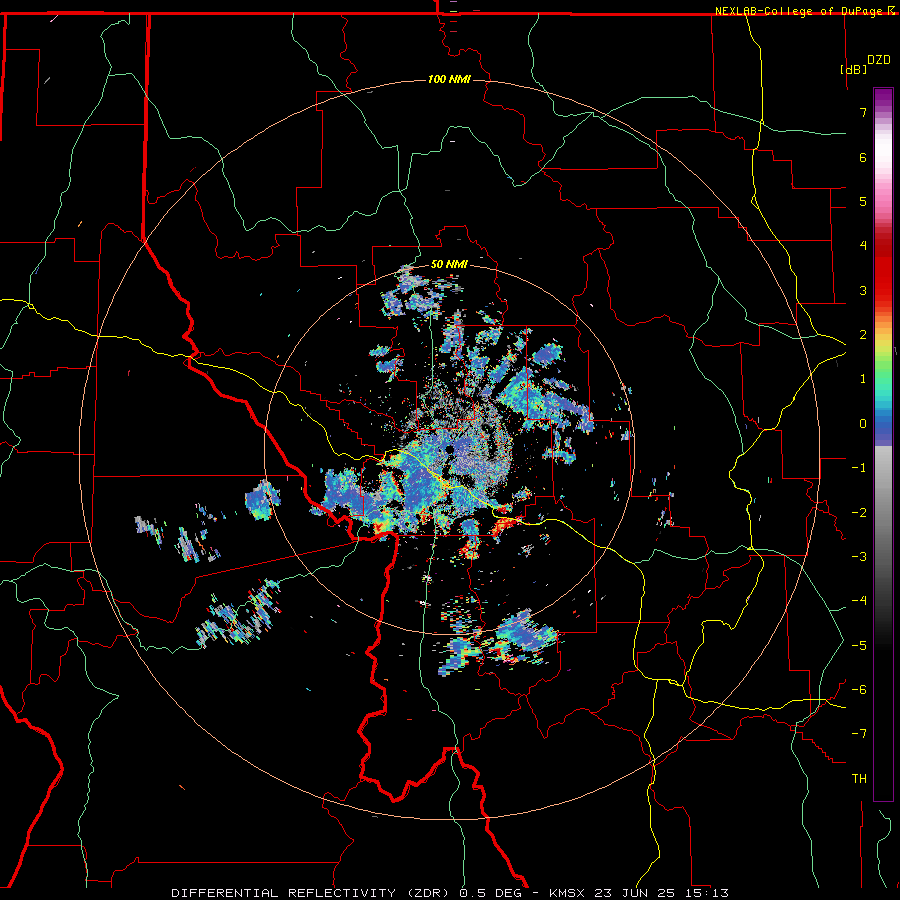Click the -7 value on the color scale
Screen dimensions: 900x900
(x=859, y=734)
